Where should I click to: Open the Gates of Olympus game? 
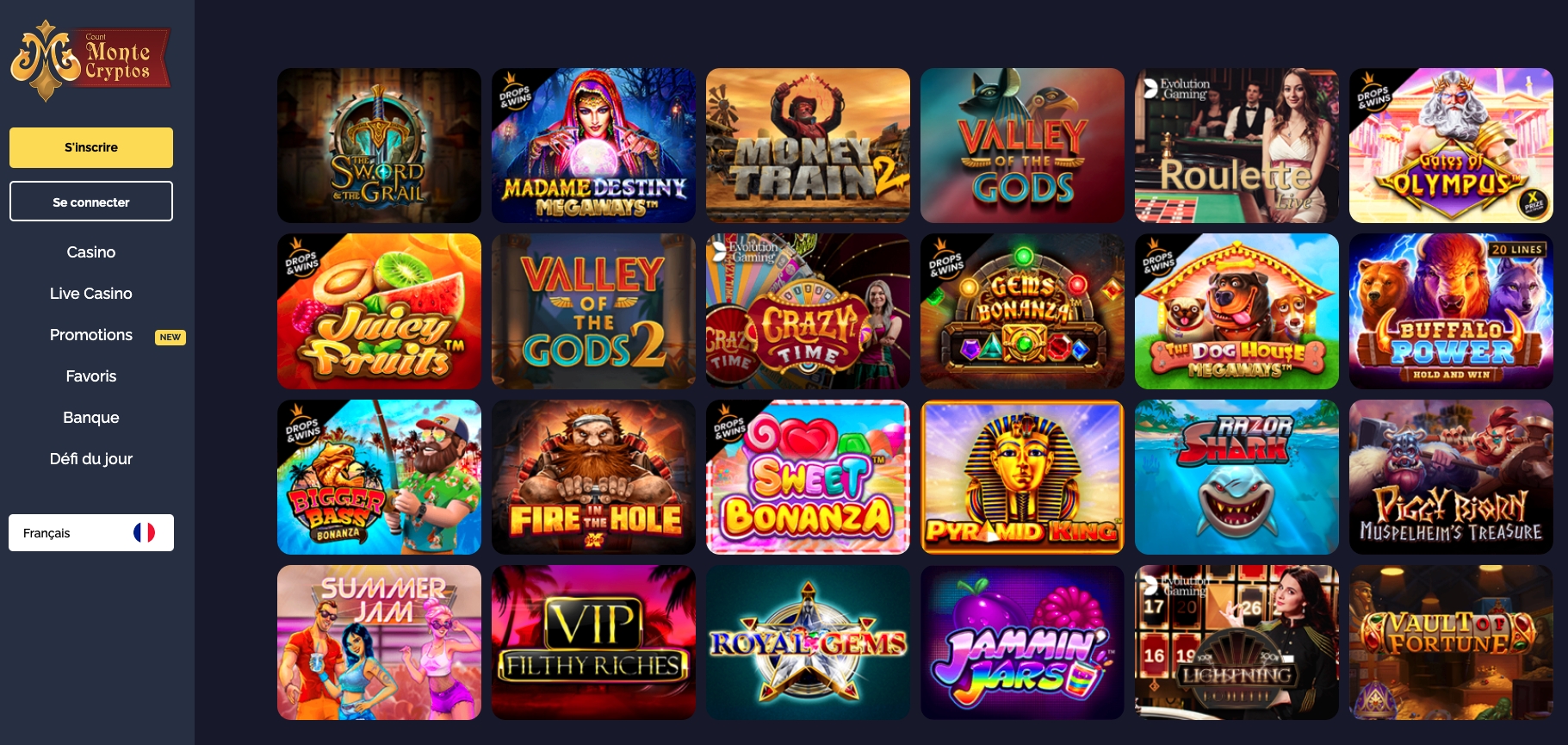tap(1451, 146)
